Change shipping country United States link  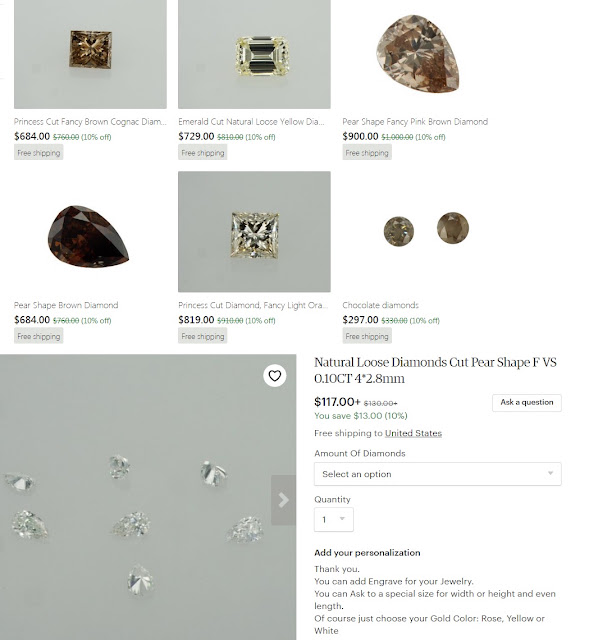tap(413, 433)
